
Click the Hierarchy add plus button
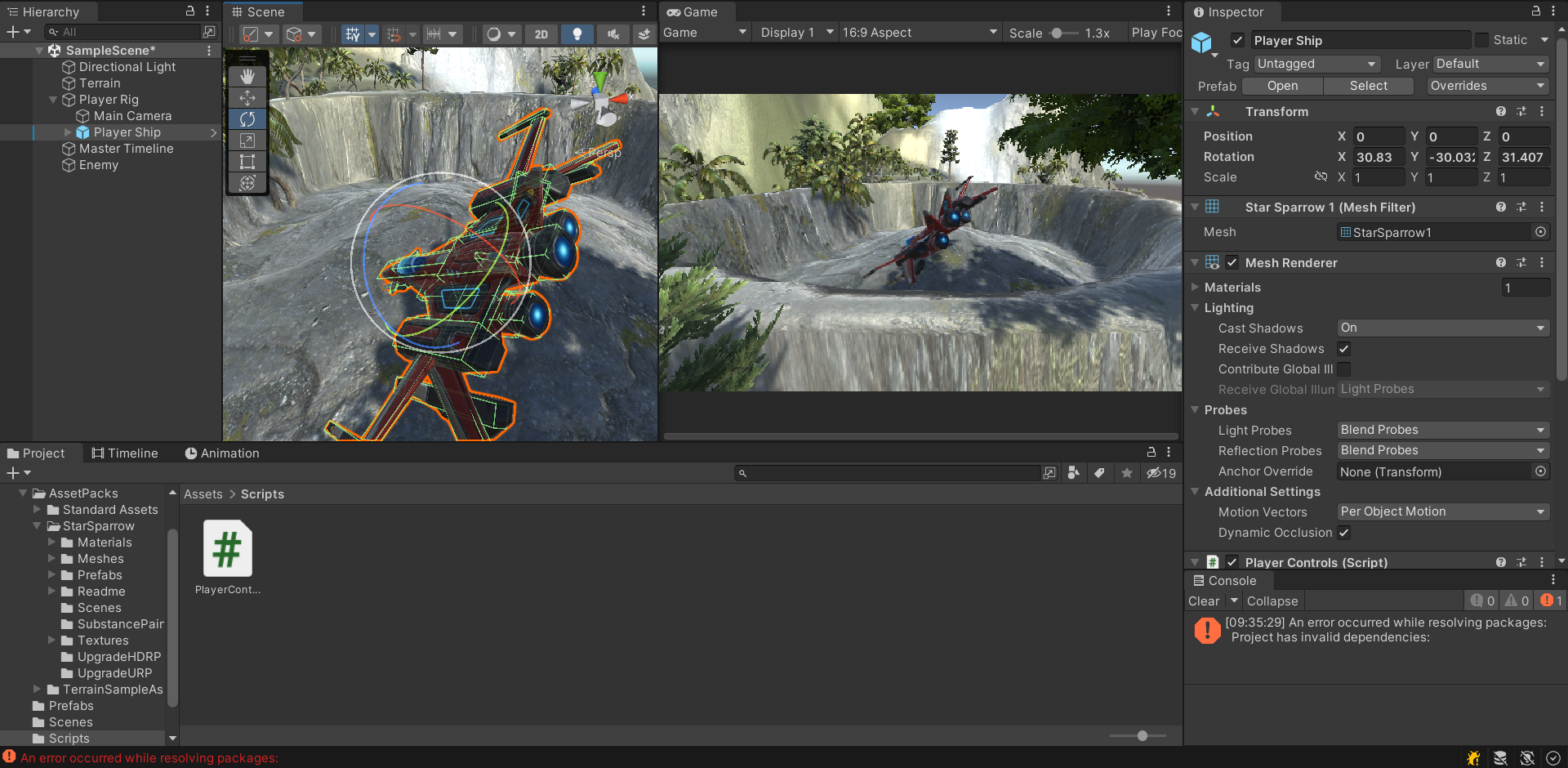tap(12, 32)
